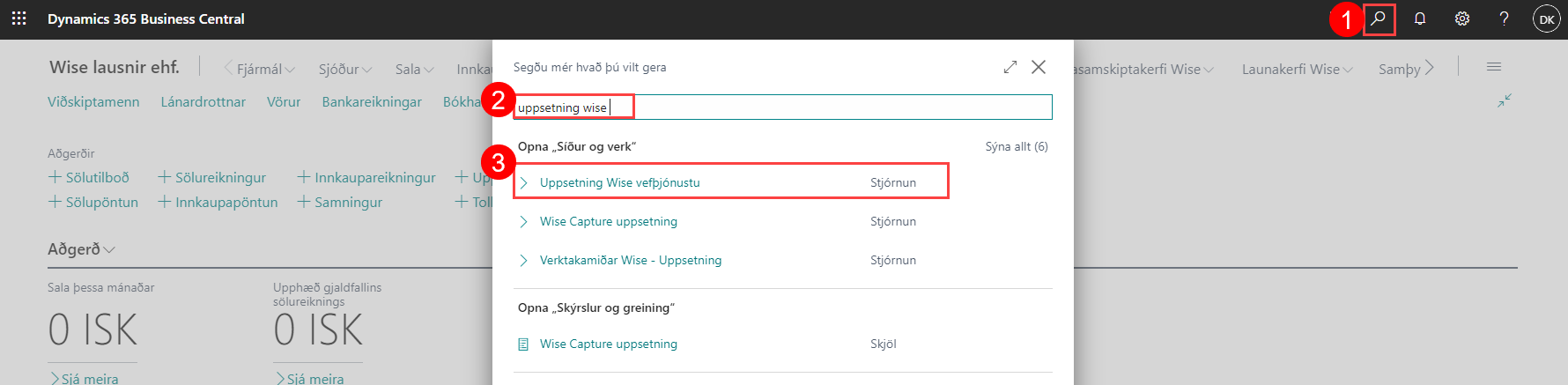Image resolution: width=1568 pixels, height=385 pixels.
Task: Select the Bankareikningar menu item
Action: pyautogui.click(x=372, y=102)
